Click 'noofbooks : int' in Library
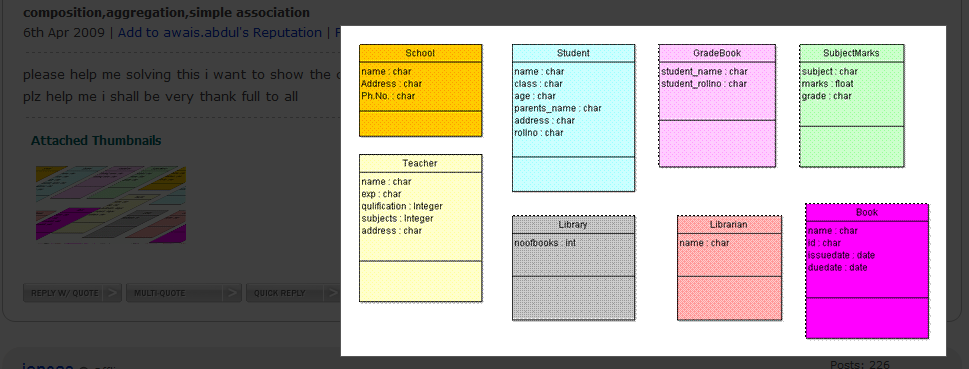Viewport: 969px width, 369px height. (x=545, y=243)
